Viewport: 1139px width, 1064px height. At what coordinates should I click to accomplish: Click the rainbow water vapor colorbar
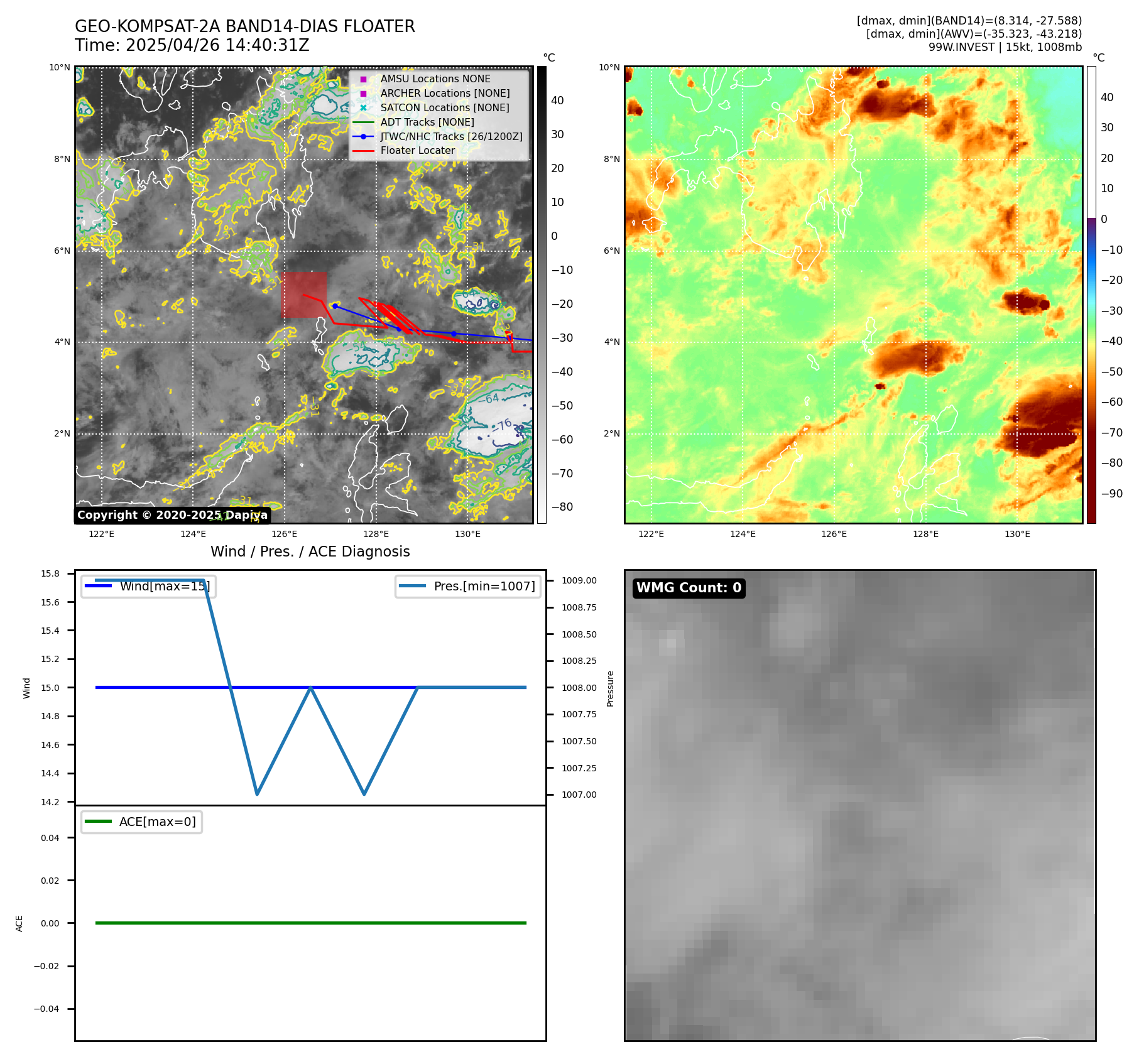(x=1091, y=295)
